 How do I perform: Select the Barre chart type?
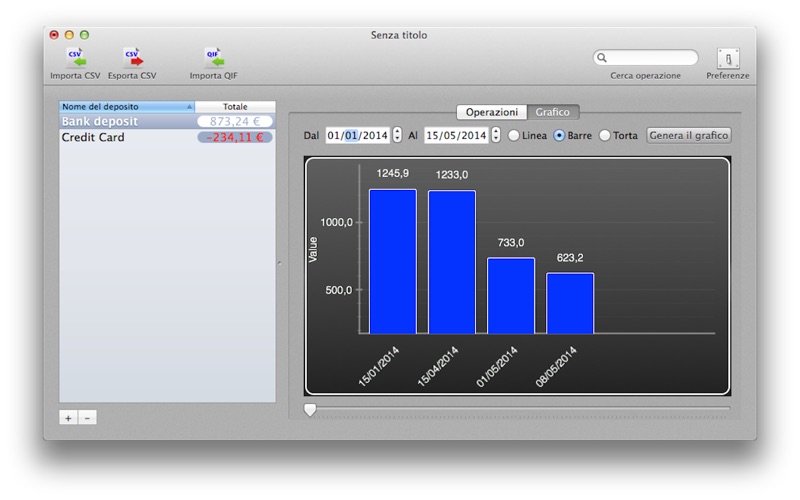pos(573,136)
